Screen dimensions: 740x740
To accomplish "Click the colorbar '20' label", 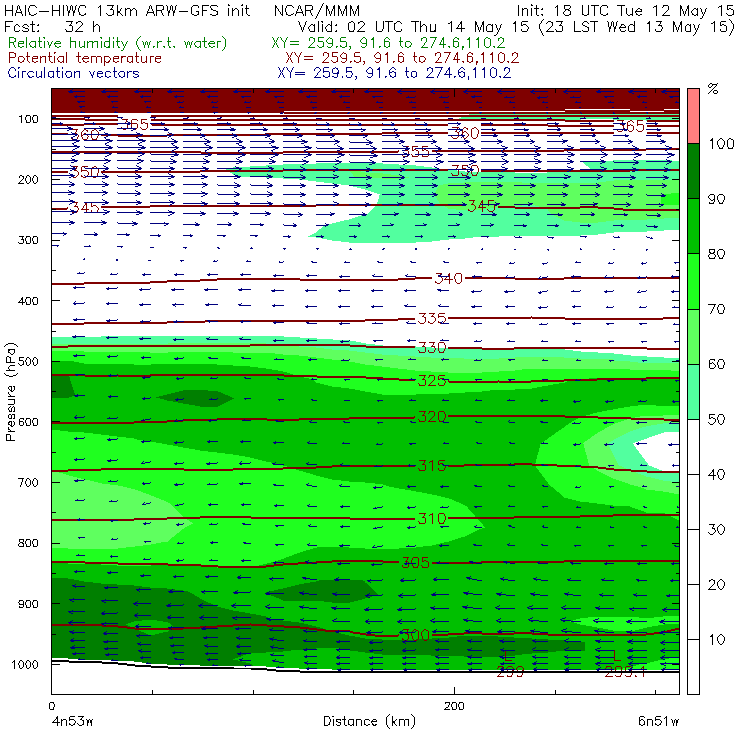I will tap(716, 585).
